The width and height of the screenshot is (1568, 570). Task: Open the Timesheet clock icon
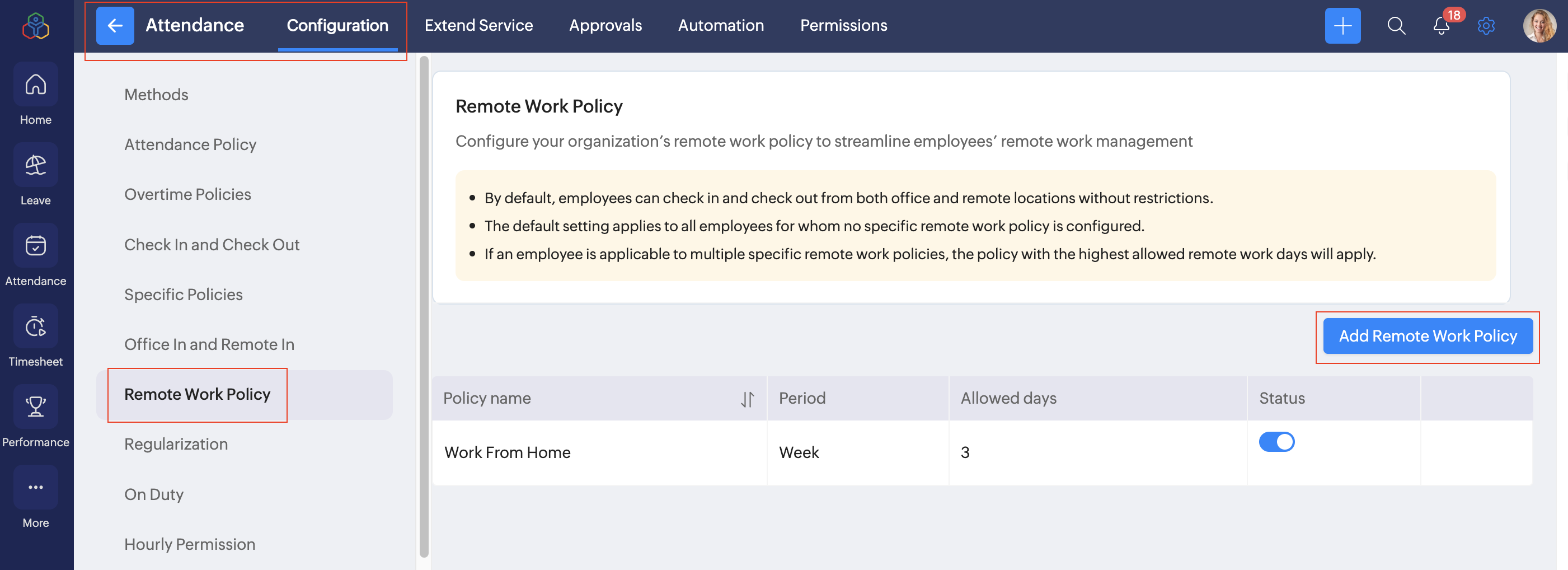[x=35, y=326]
